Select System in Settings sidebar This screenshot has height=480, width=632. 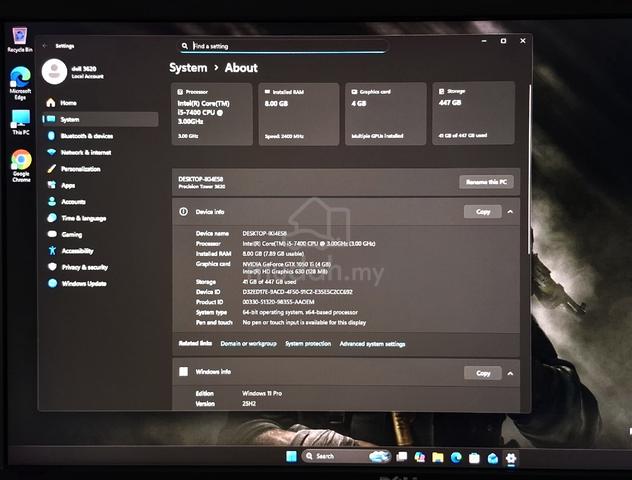click(x=100, y=119)
